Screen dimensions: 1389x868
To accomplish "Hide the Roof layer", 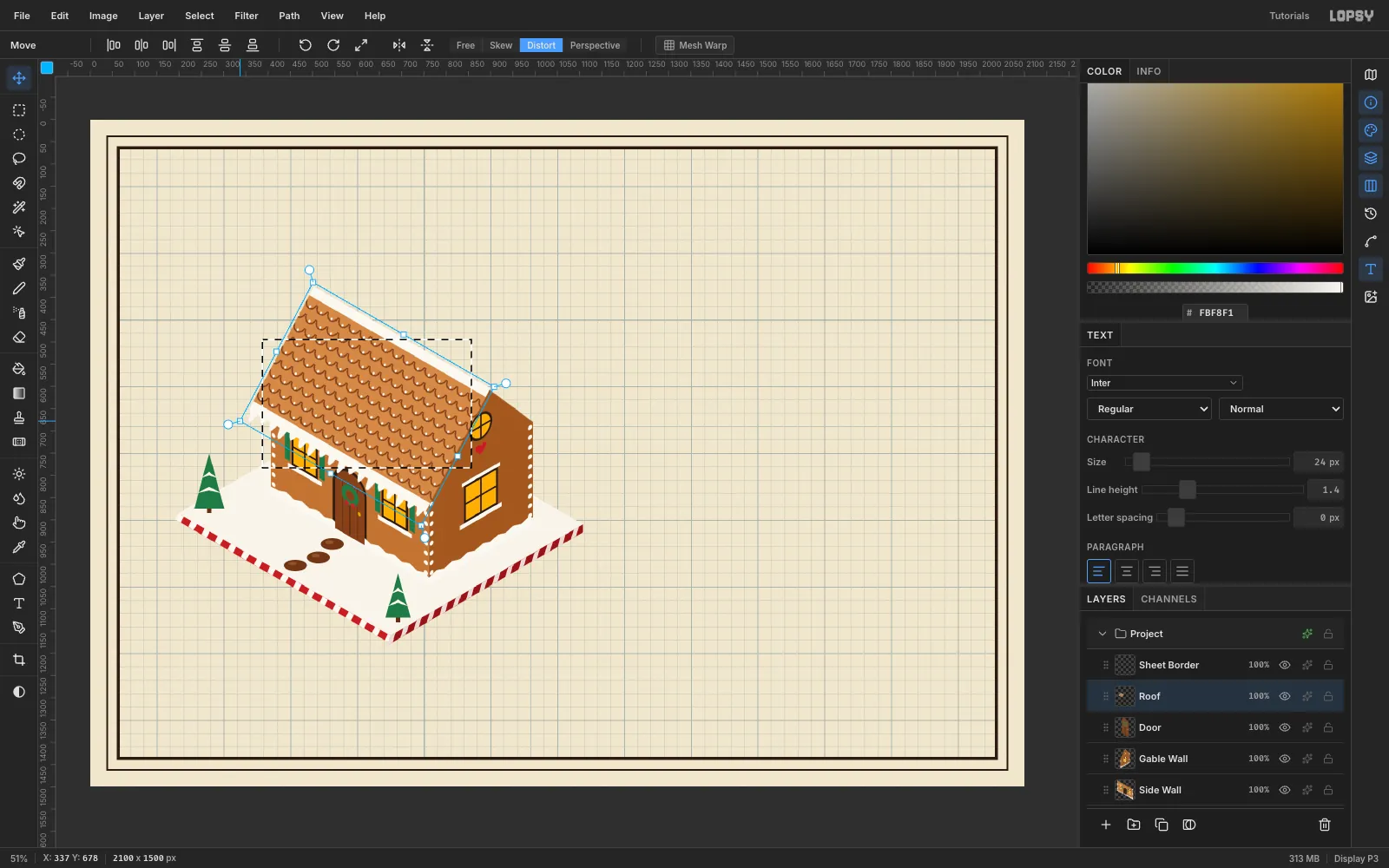I will pos(1285,696).
